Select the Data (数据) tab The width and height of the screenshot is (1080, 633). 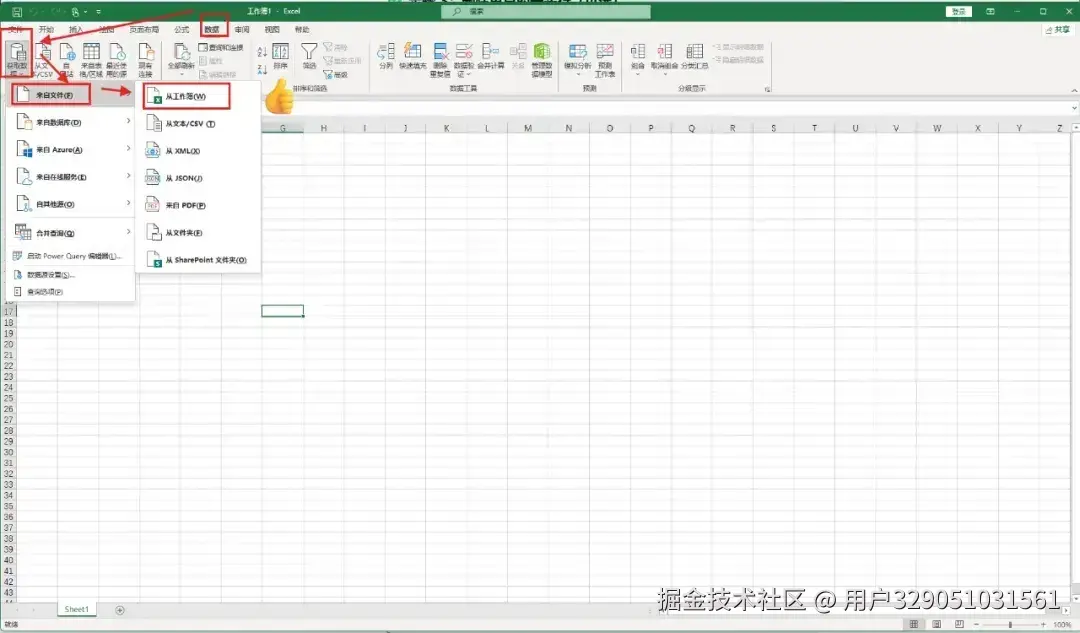click(212, 30)
